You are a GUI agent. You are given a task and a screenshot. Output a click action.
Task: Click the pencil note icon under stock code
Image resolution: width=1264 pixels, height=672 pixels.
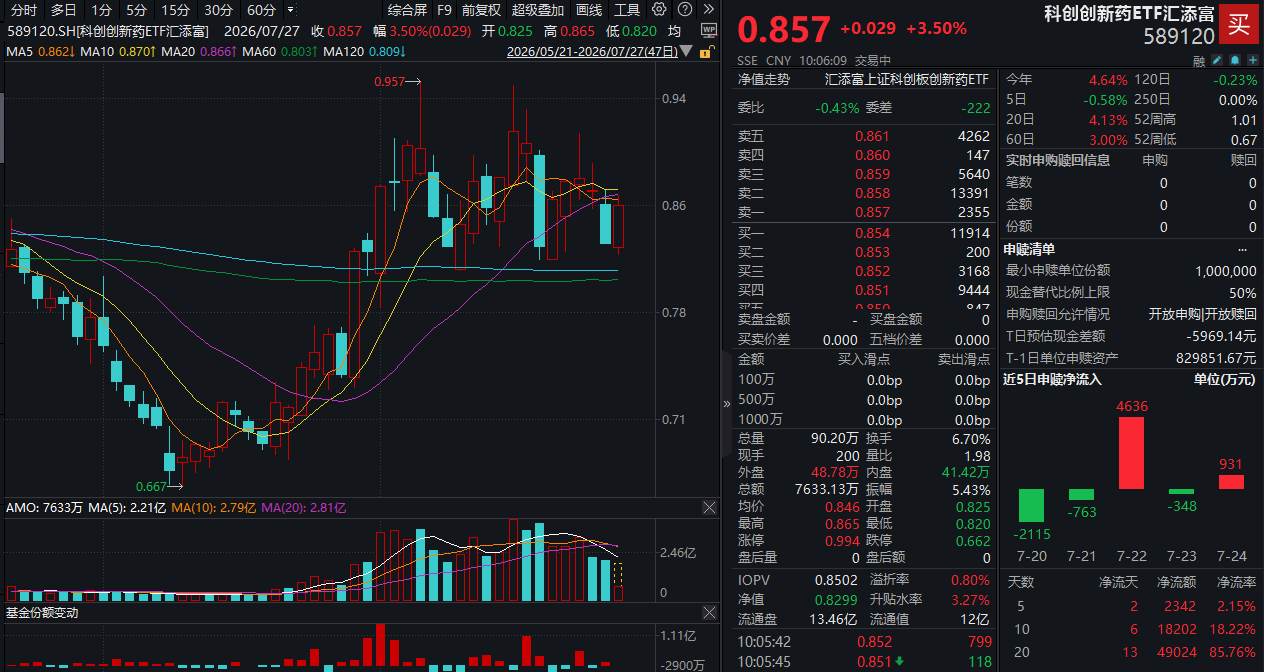[x=1217, y=60]
